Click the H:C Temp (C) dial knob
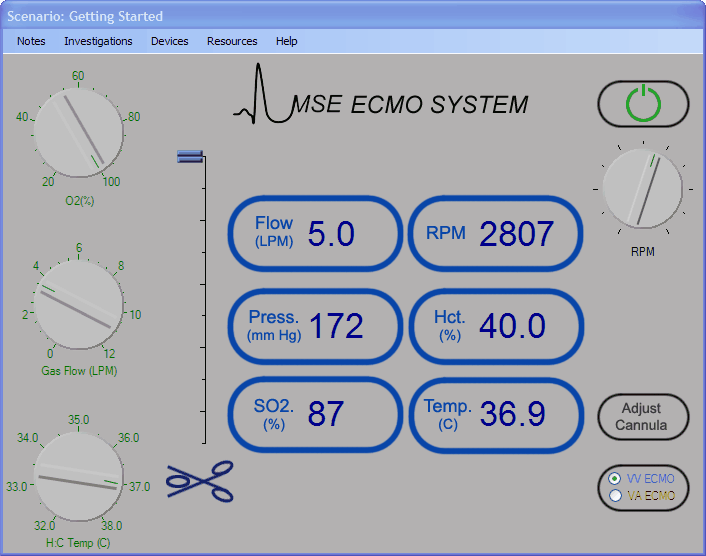The image size is (706, 556). click(79, 476)
